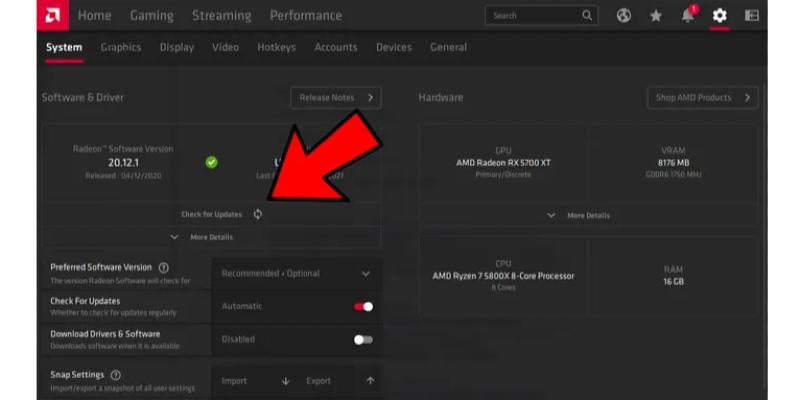The image size is (800, 400).
Task: Click the Snap Settings label
Action: click(x=77, y=375)
